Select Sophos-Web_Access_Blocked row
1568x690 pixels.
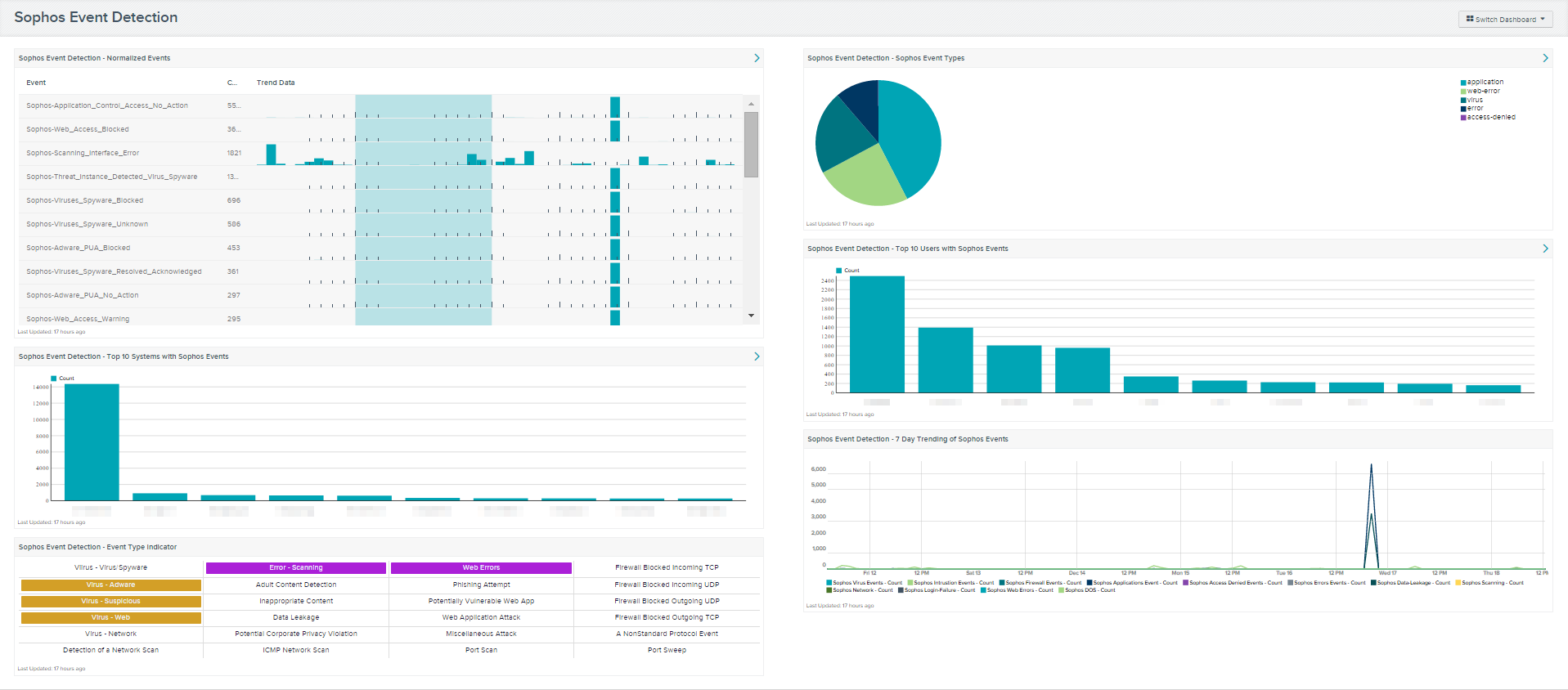[381, 129]
